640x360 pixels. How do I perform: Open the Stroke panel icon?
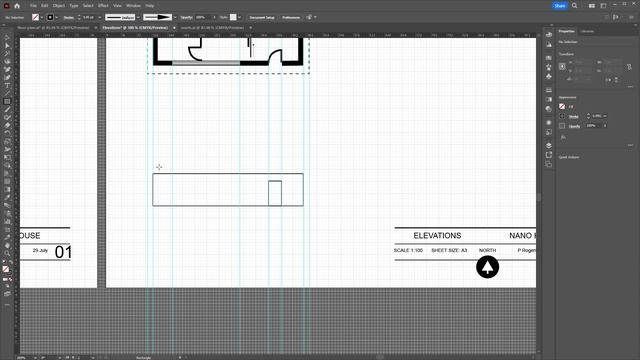[549, 90]
